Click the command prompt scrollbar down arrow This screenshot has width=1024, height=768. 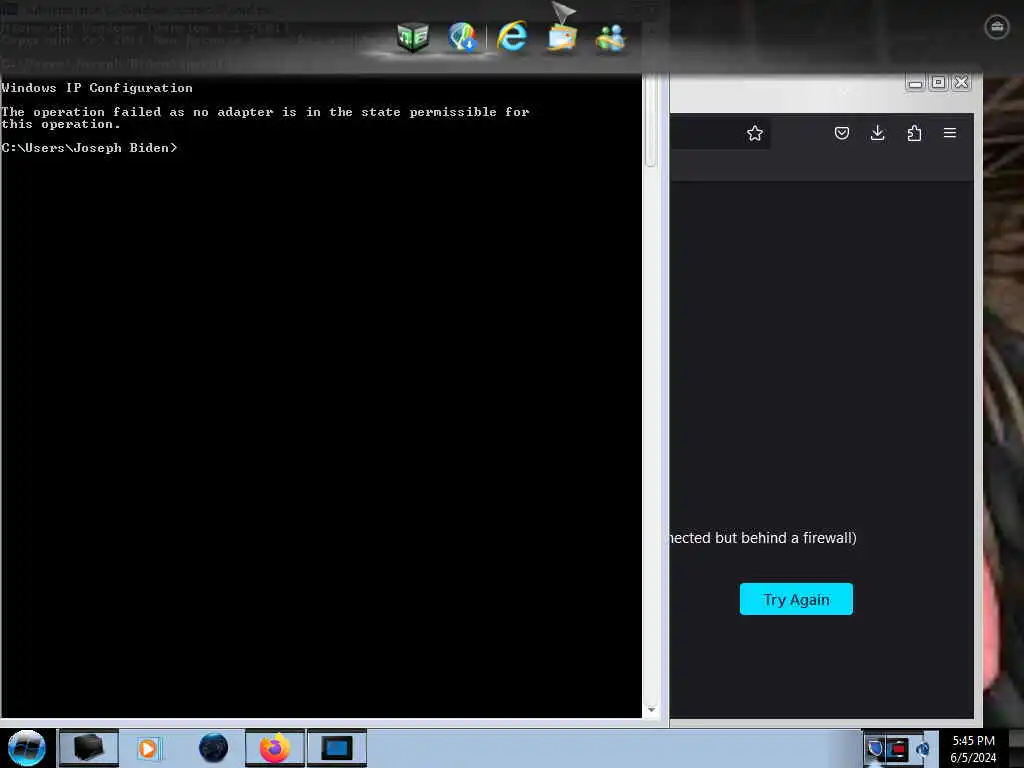click(650, 710)
